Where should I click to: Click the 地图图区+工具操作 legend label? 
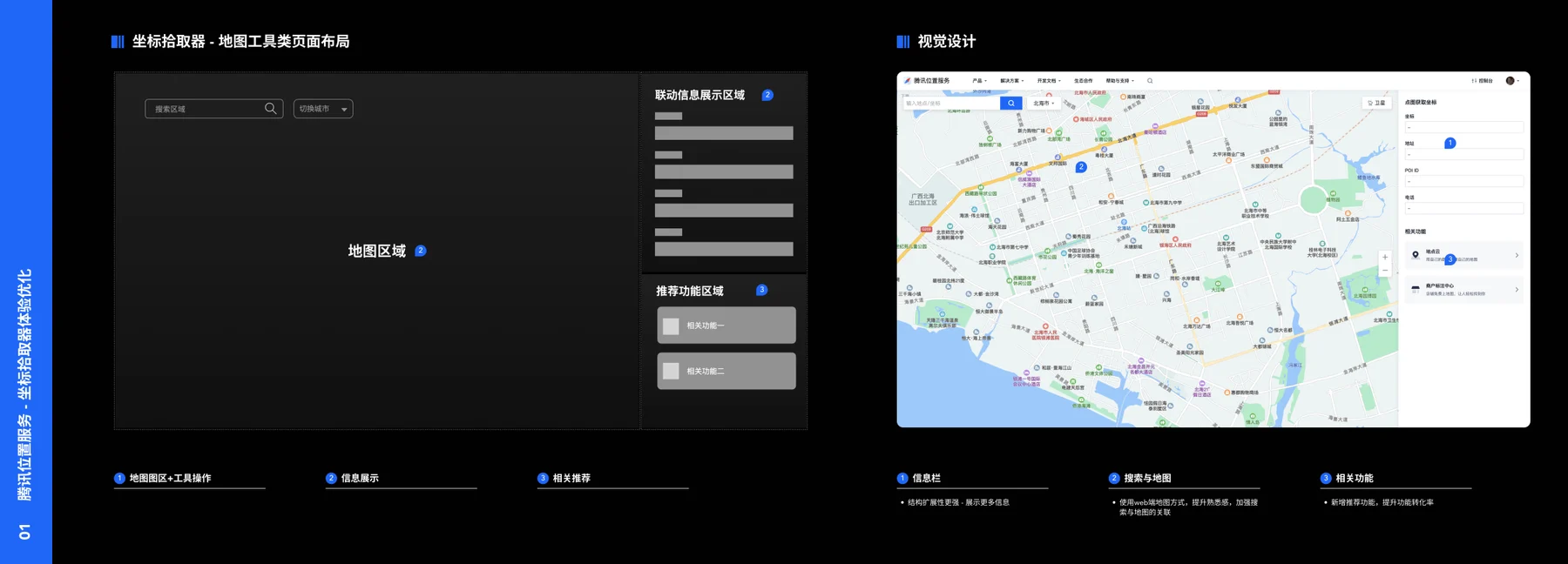(x=170, y=478)
